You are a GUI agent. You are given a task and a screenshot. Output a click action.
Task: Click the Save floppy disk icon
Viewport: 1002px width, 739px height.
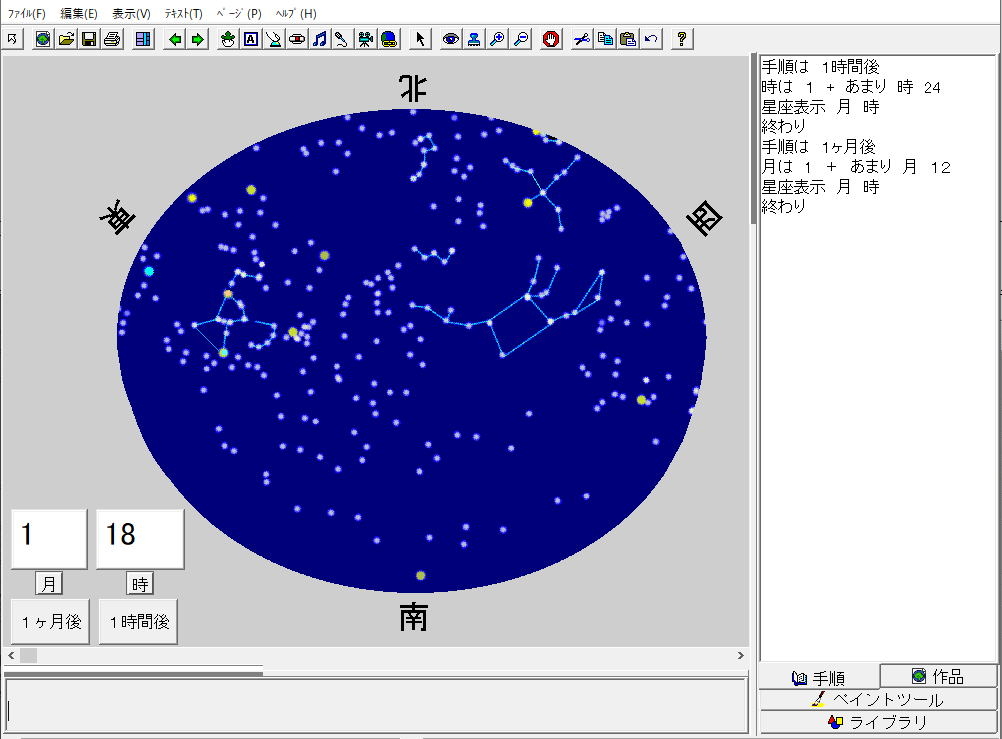click(x=89, y=39)
